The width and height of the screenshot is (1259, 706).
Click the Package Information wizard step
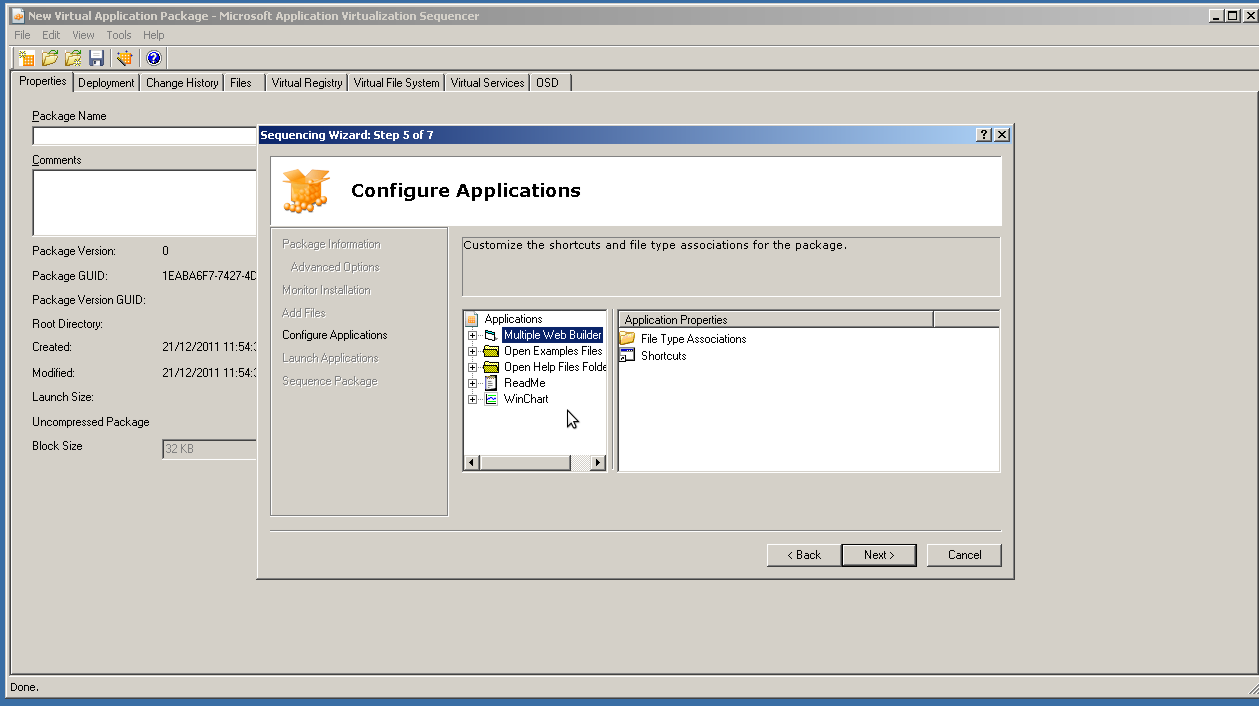(x=331, y=244)
